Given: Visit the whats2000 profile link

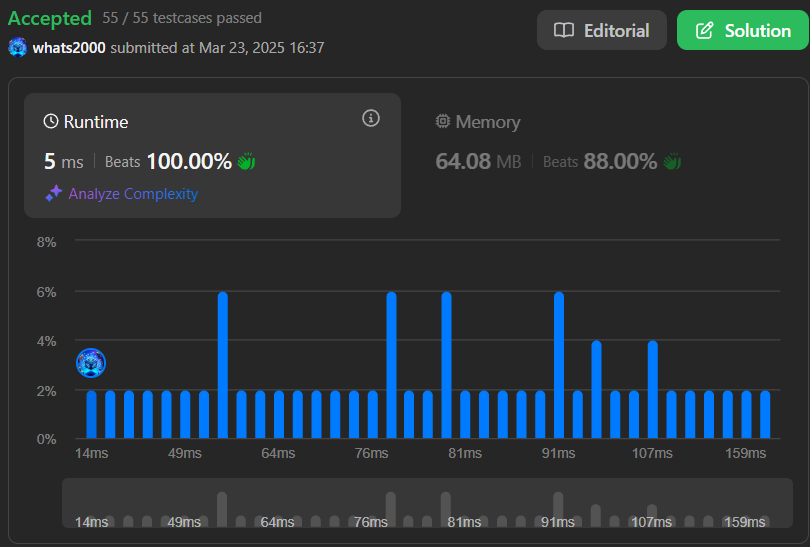Looking at the screenshot, I should [69, 48].
